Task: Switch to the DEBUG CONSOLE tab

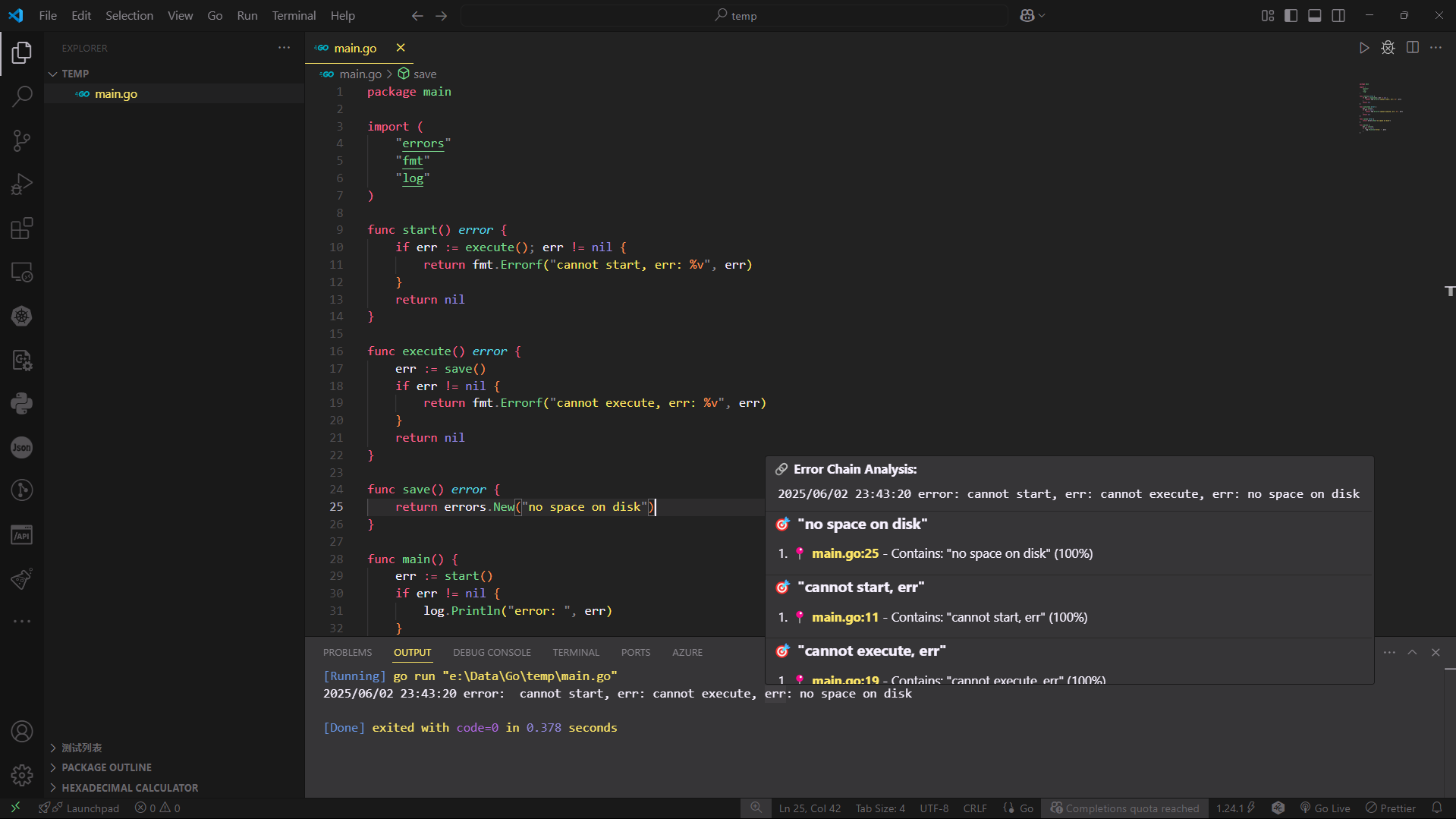Action: (492, 652)
